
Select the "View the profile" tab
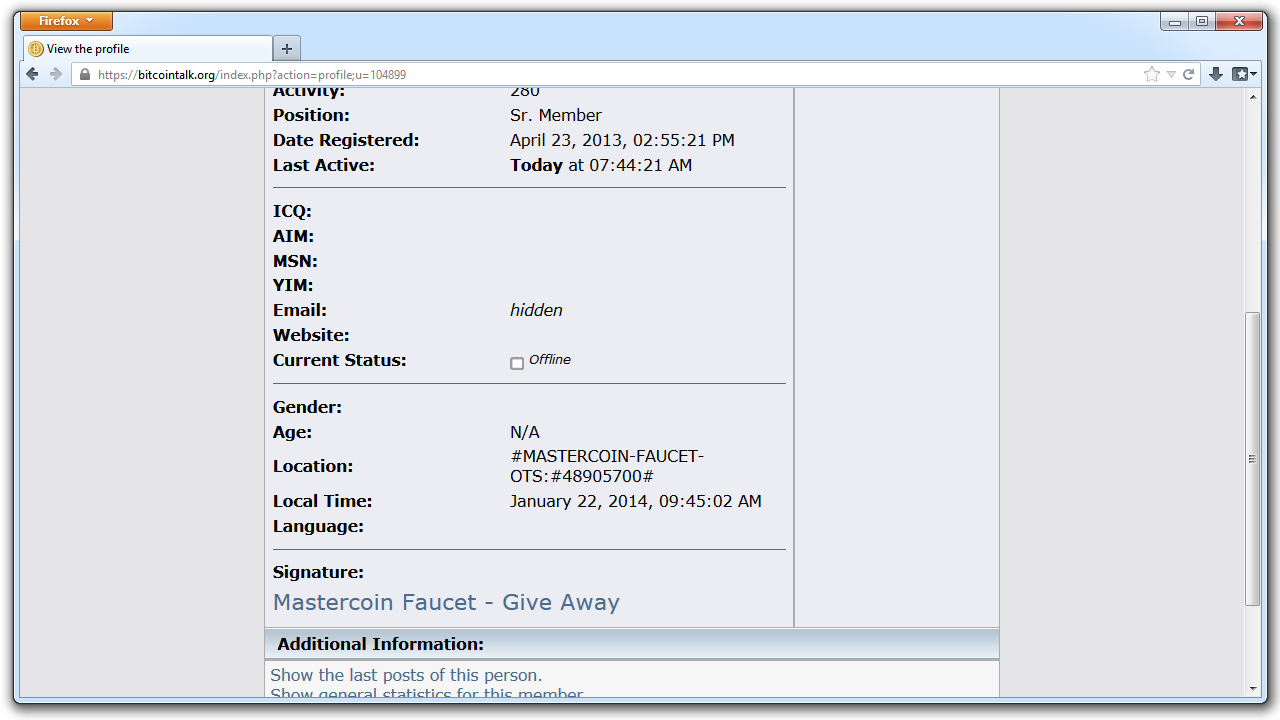pyautogui.click(x=148, y=48)
